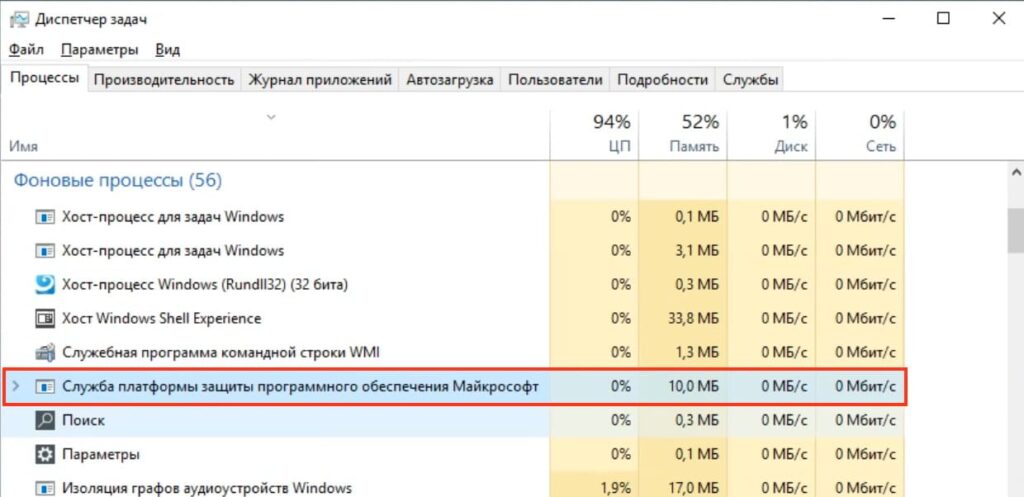Open the Вид menu
Viewport: 1024px width, 497px height.
[168, 50]
